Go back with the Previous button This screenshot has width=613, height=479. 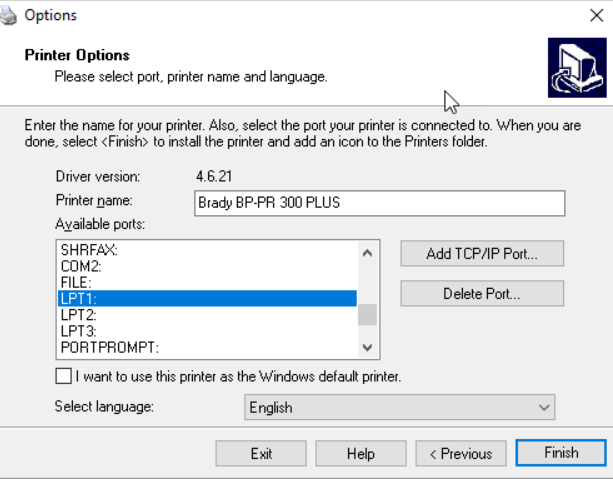[x=460, y=453]
